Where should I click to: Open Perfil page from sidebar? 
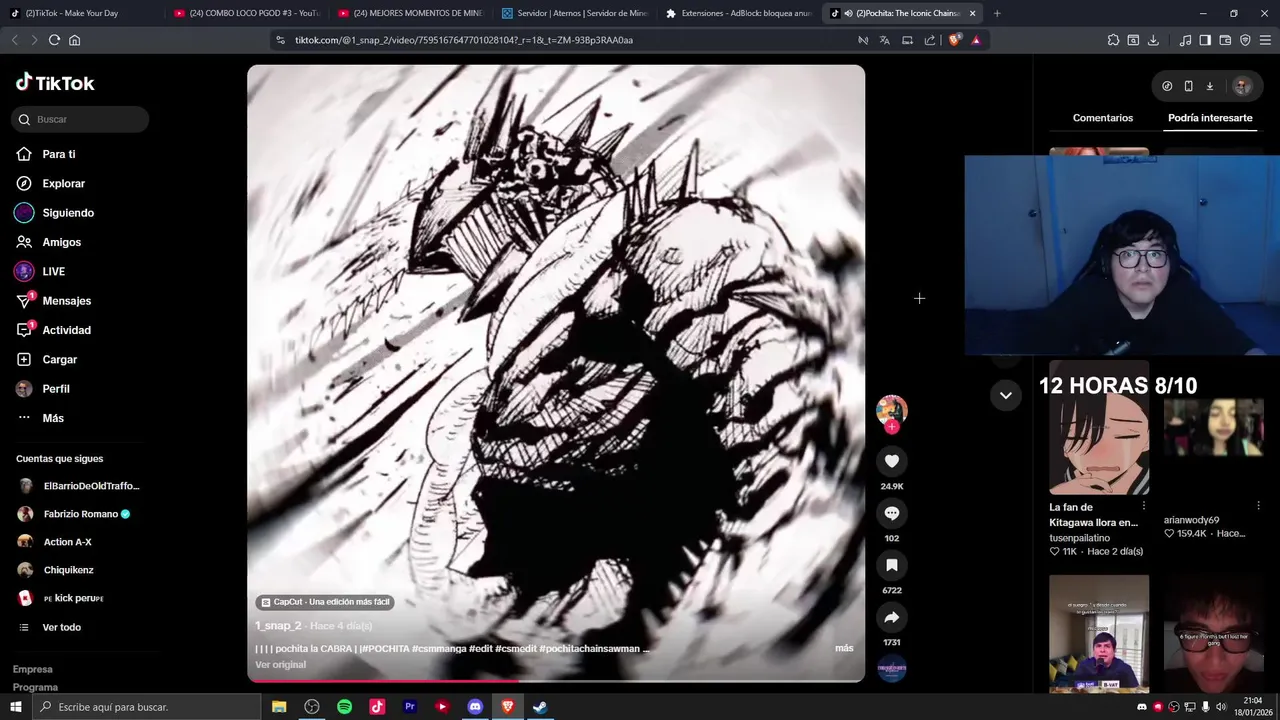55,389
